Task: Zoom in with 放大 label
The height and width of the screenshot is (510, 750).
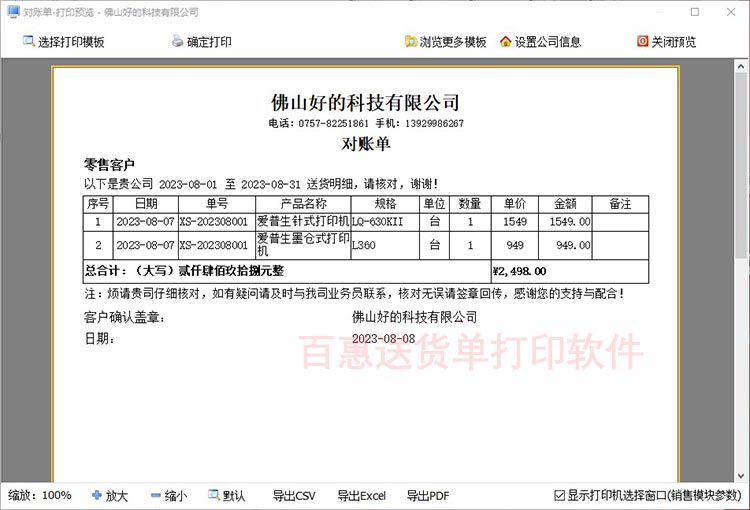Action: point(117,496)
